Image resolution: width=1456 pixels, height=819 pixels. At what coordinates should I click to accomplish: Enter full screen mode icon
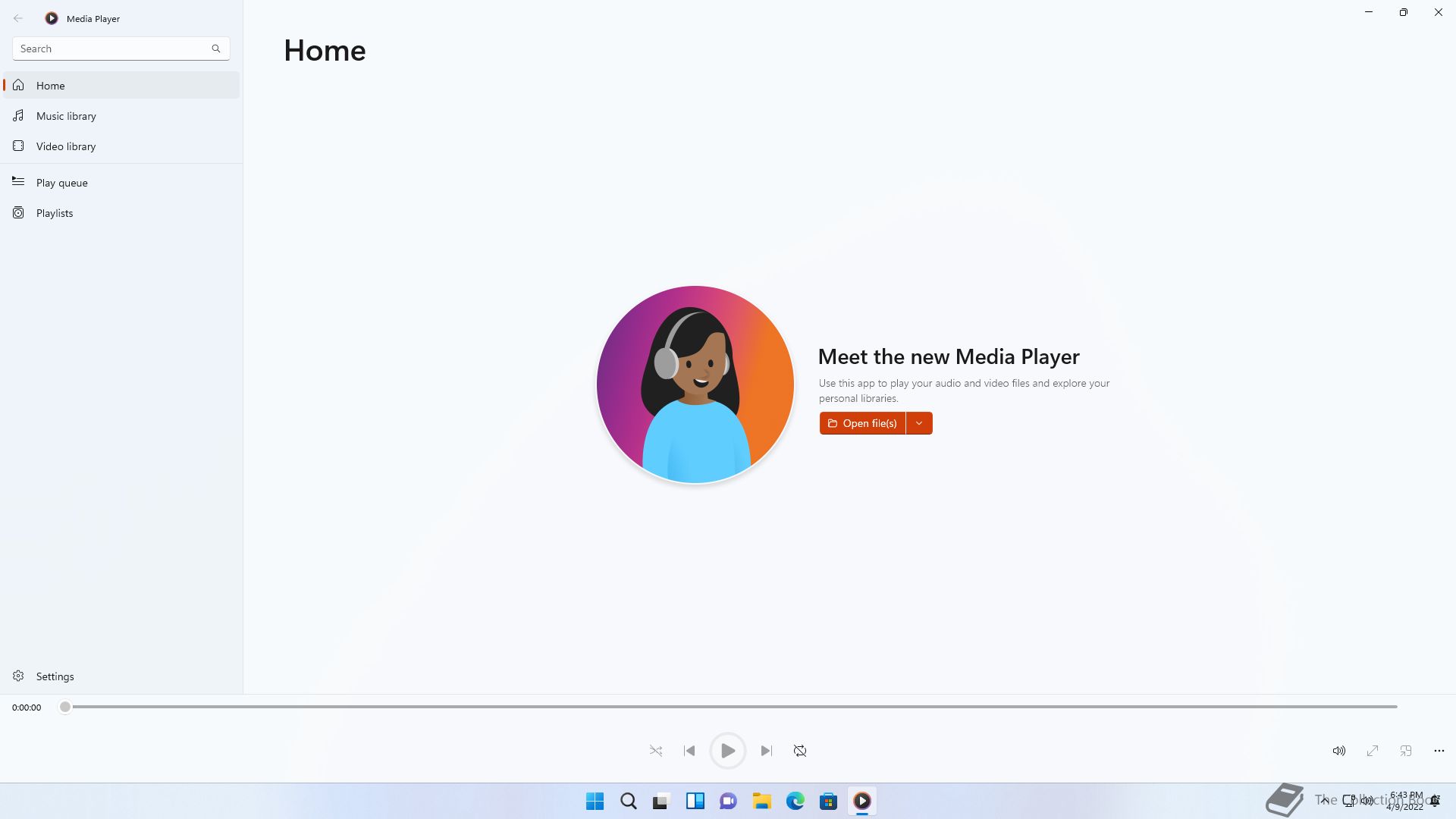point(1373,751)
